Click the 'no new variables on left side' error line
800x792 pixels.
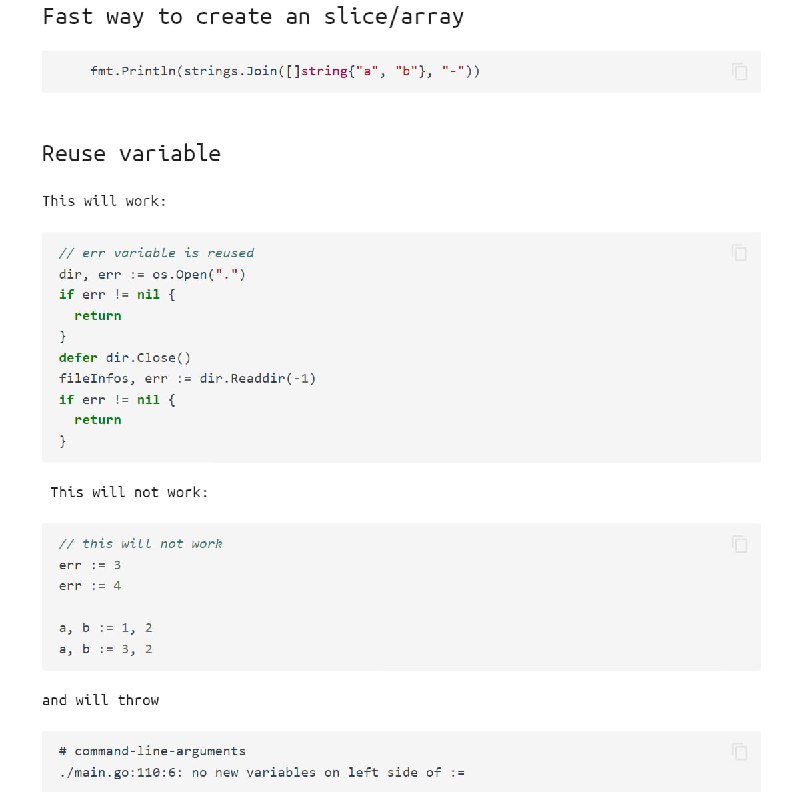pos(262,773)
